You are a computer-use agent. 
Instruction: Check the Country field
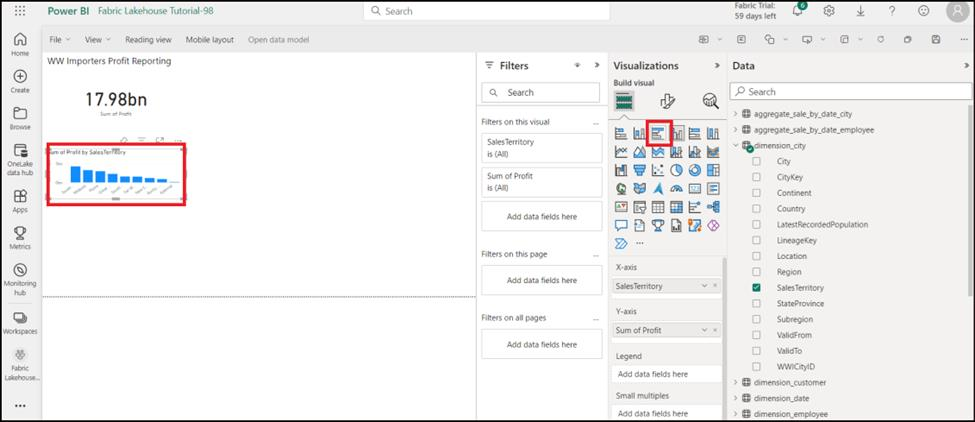[756, 209]
